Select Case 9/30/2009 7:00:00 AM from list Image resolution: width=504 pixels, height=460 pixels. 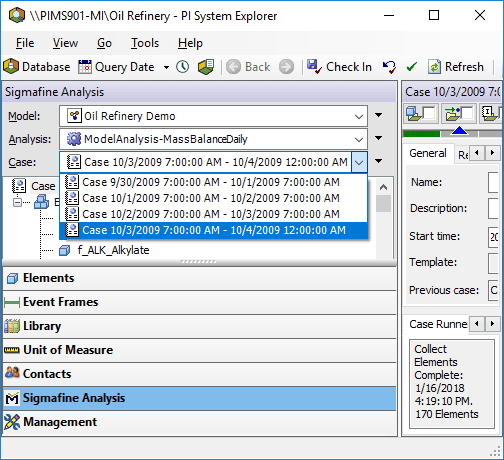pos(213,182)
